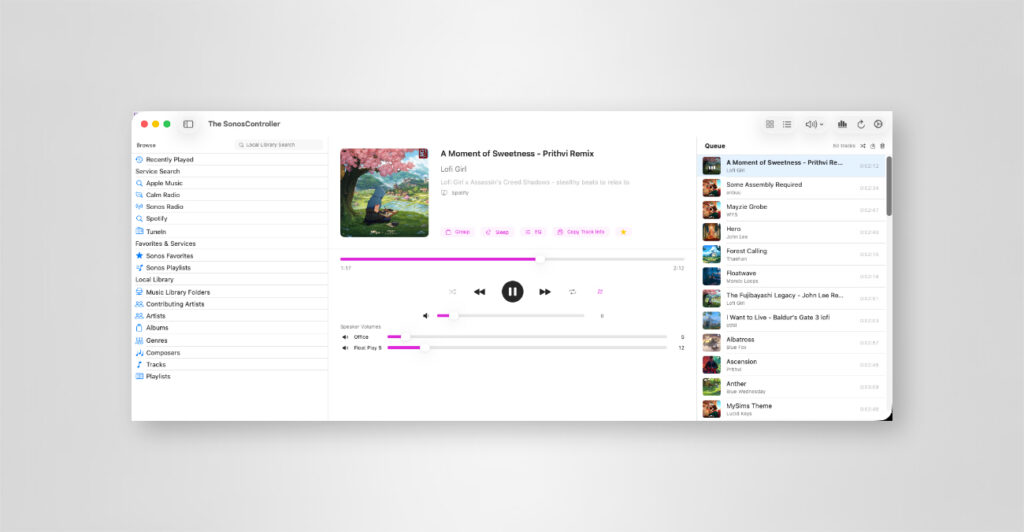Open Spotify service search
This screenshot has height=532, width=1024.
(x=156, y=218)
